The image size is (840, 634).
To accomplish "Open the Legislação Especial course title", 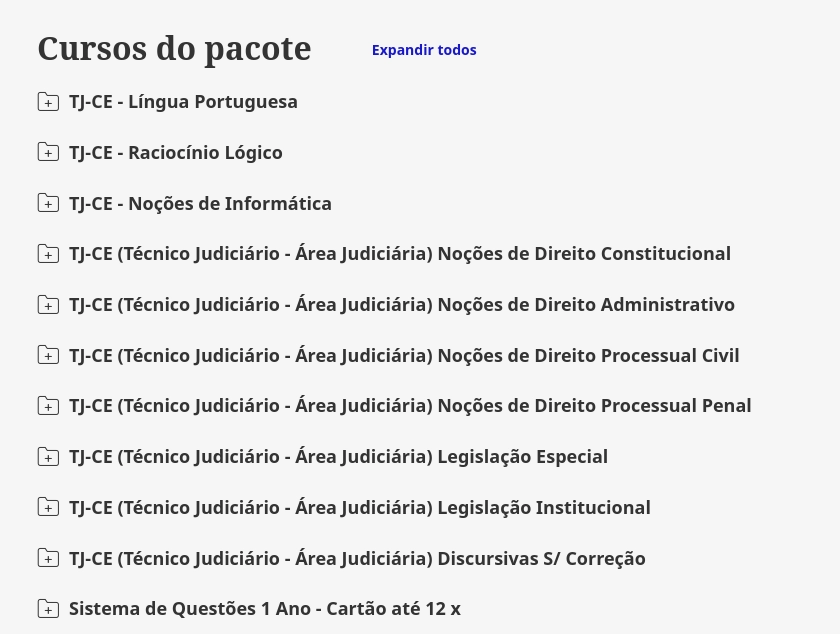I will [x=338, y=457].
